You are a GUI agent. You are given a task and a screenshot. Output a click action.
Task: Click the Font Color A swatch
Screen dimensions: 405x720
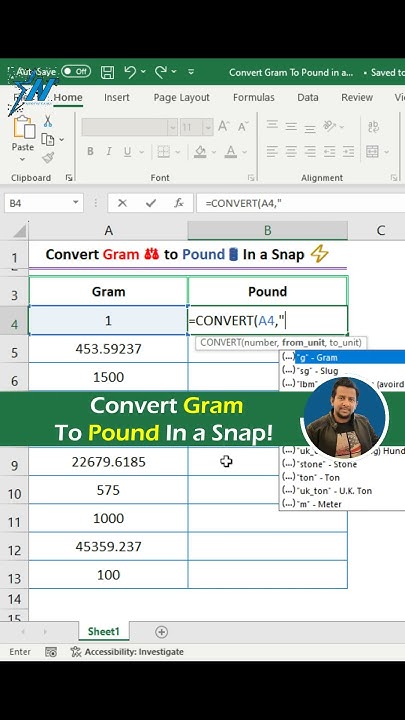click(x=231, y=151)
